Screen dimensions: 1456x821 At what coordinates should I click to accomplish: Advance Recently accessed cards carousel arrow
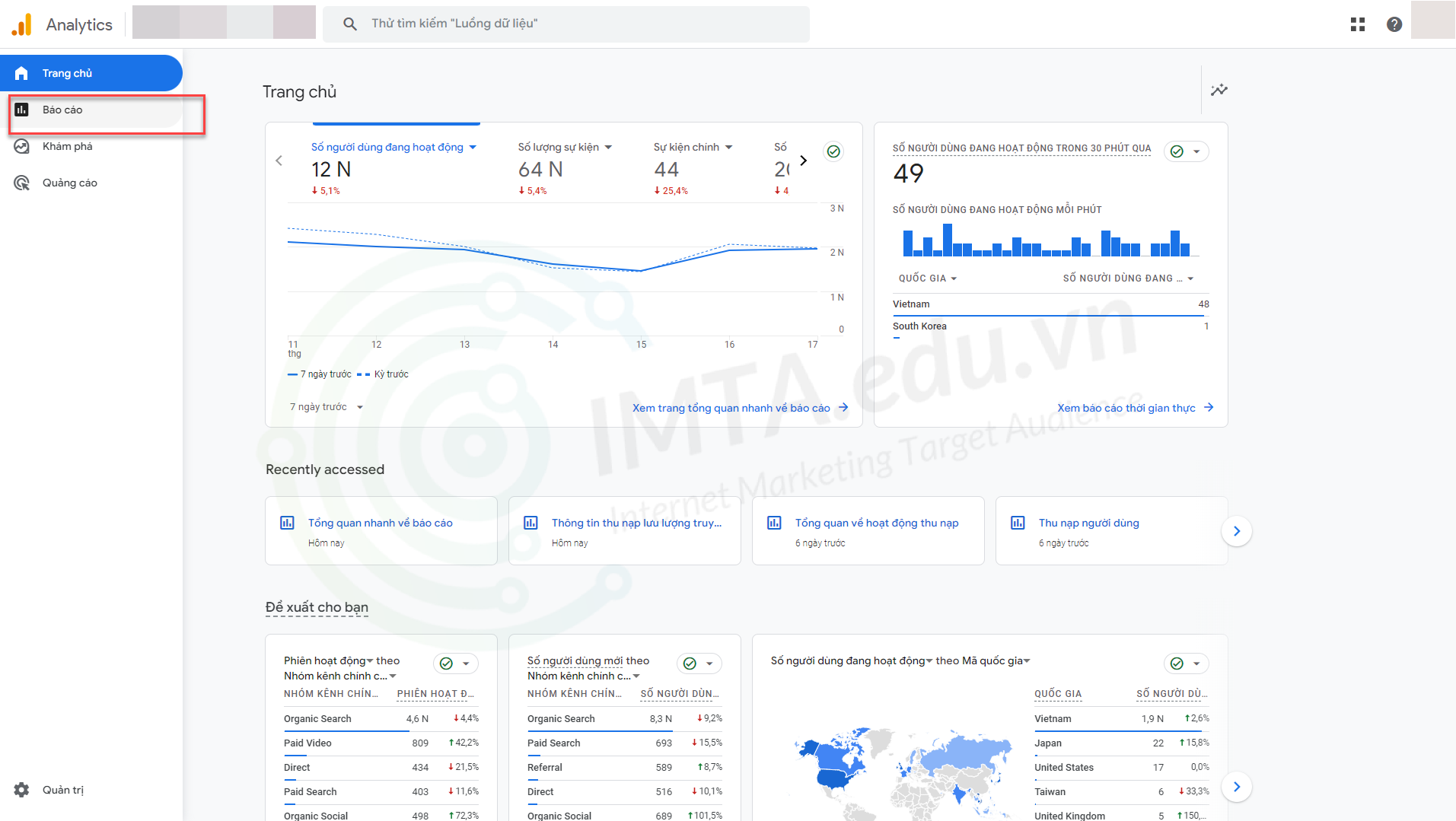(1237, 531)
